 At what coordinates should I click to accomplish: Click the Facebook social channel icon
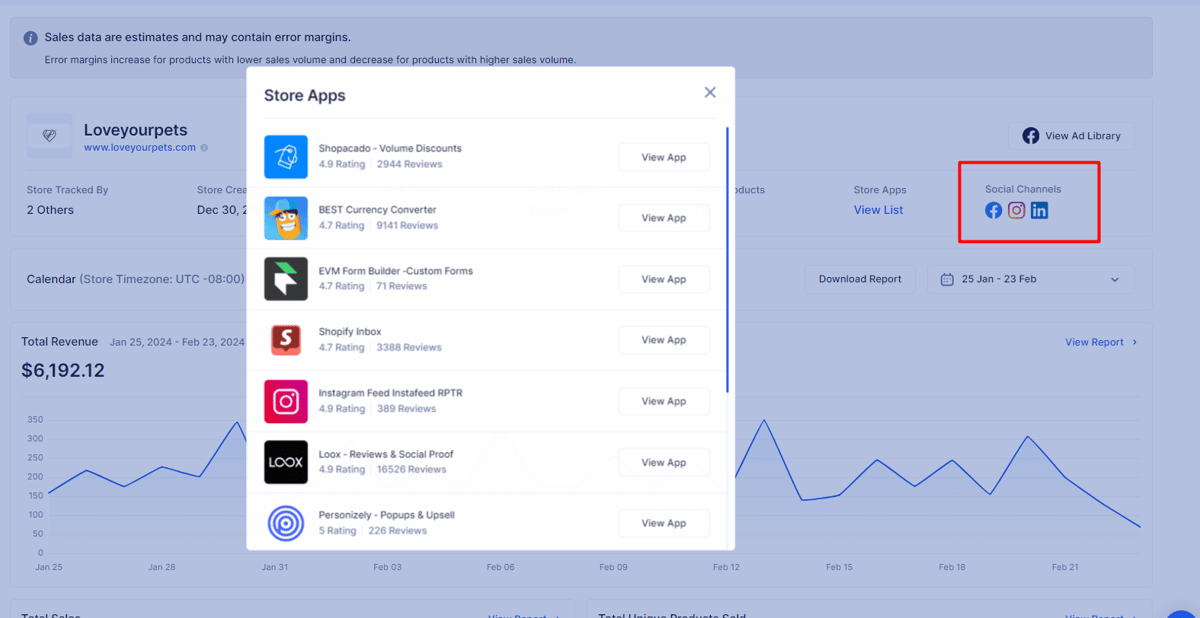click(993, 210)
